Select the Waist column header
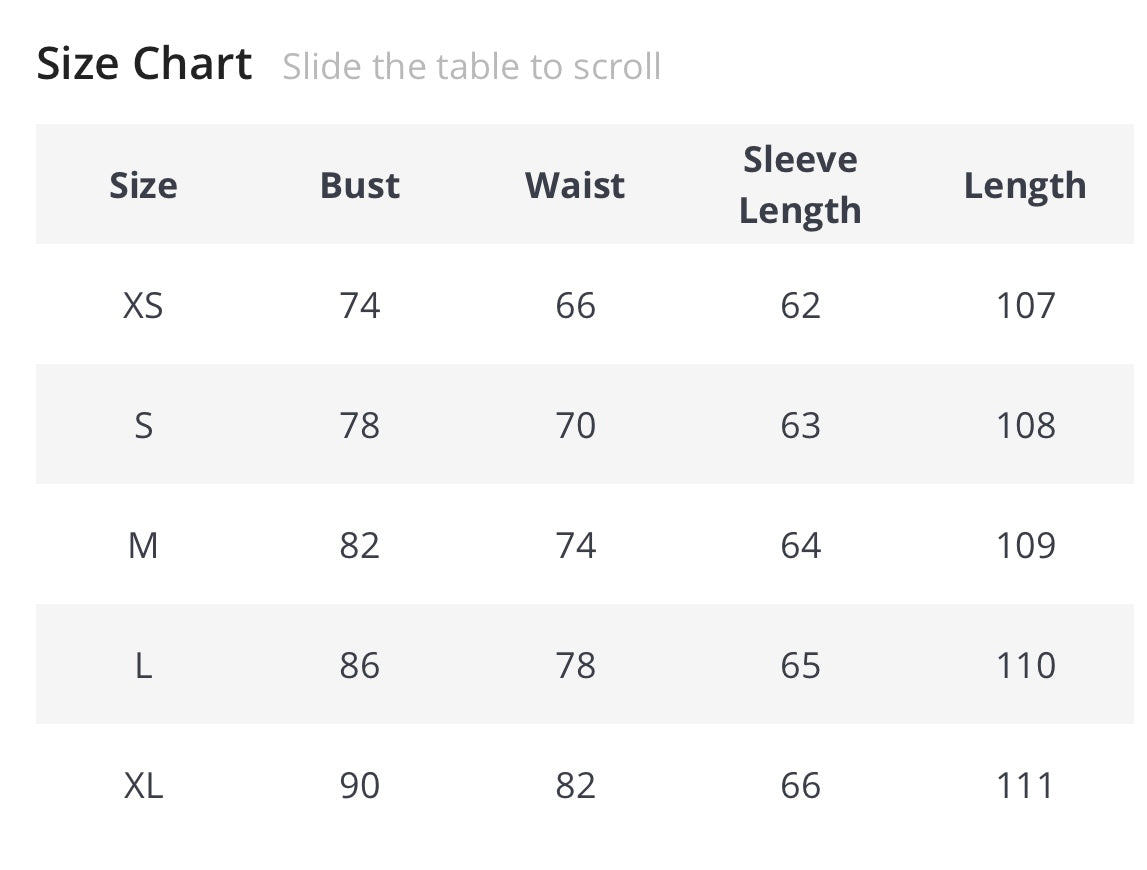 (575, 186)
